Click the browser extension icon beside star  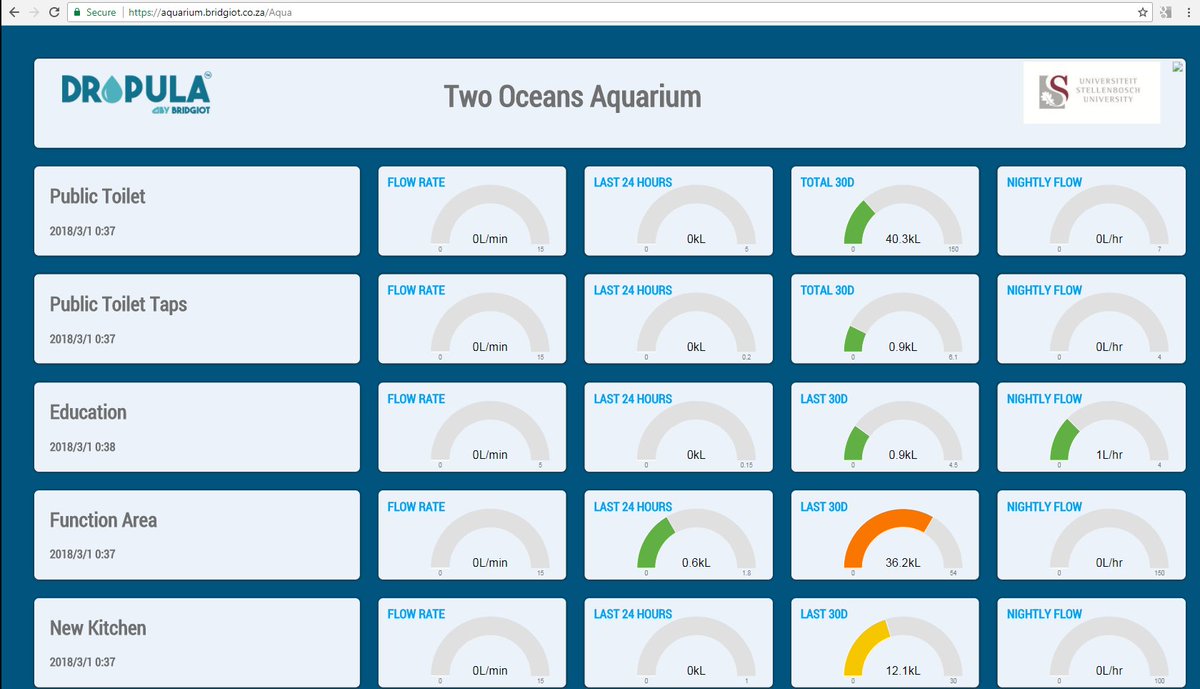1166,13
